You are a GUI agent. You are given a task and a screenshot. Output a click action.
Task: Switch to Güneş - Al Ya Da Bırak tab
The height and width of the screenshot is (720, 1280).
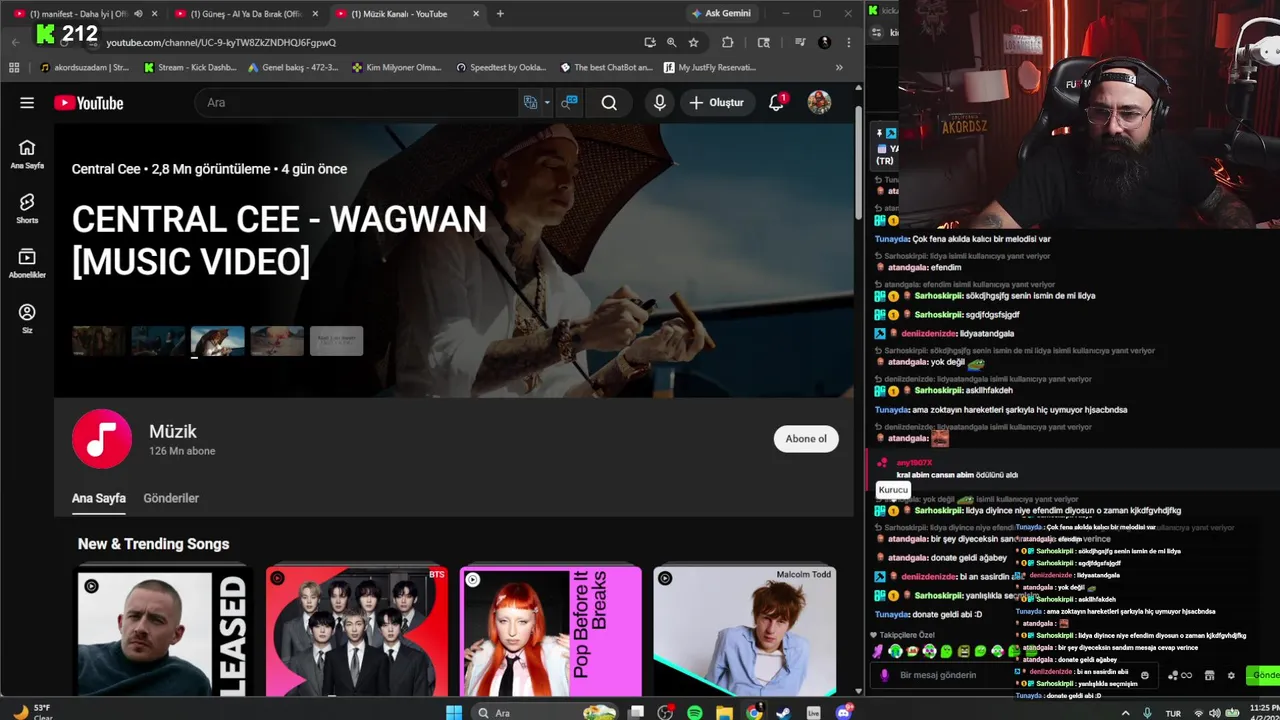[x=245, y=14]
